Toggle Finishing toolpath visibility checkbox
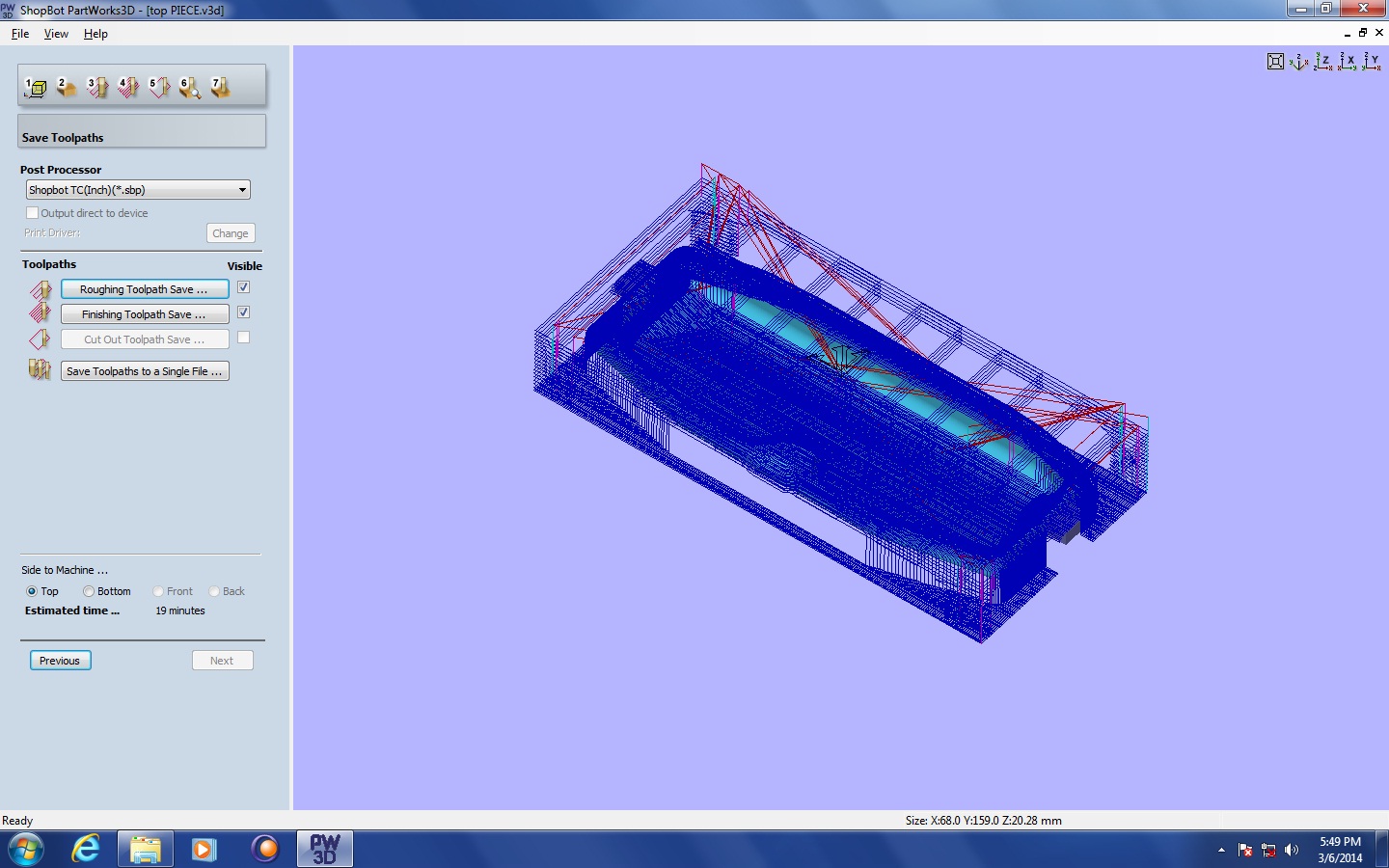 pos(244,312)
